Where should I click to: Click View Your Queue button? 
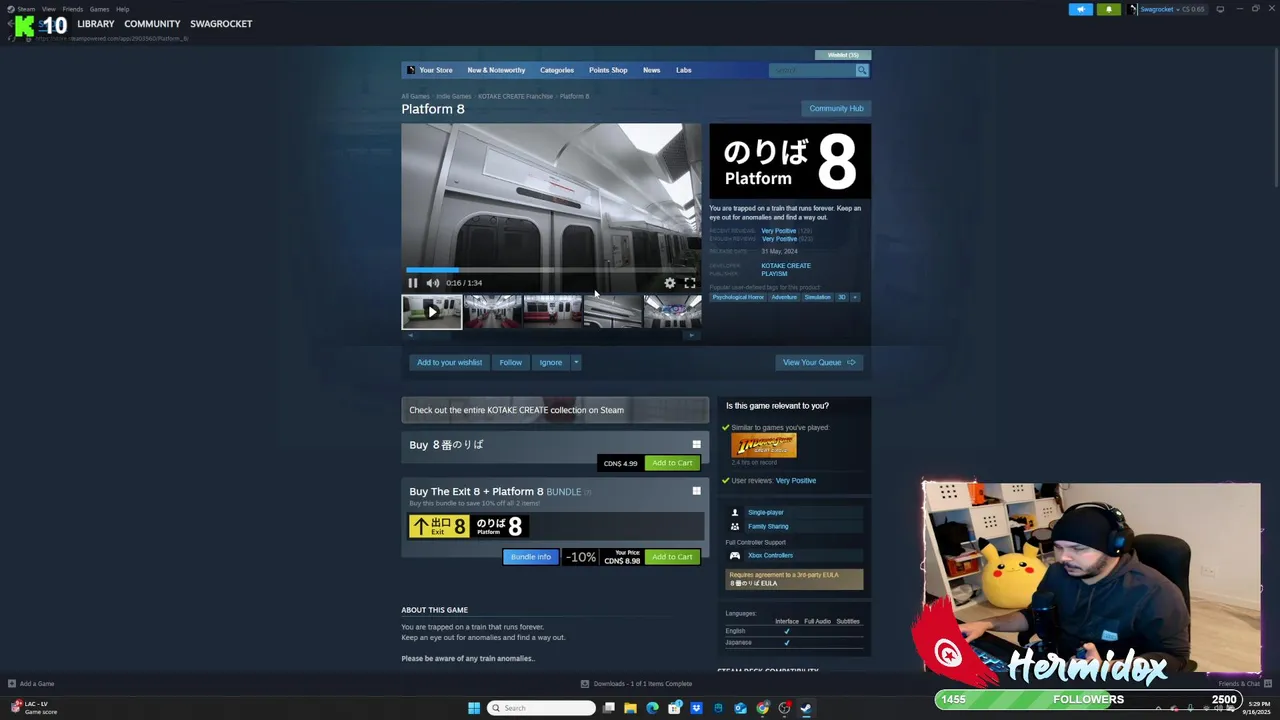click(819, 362)
